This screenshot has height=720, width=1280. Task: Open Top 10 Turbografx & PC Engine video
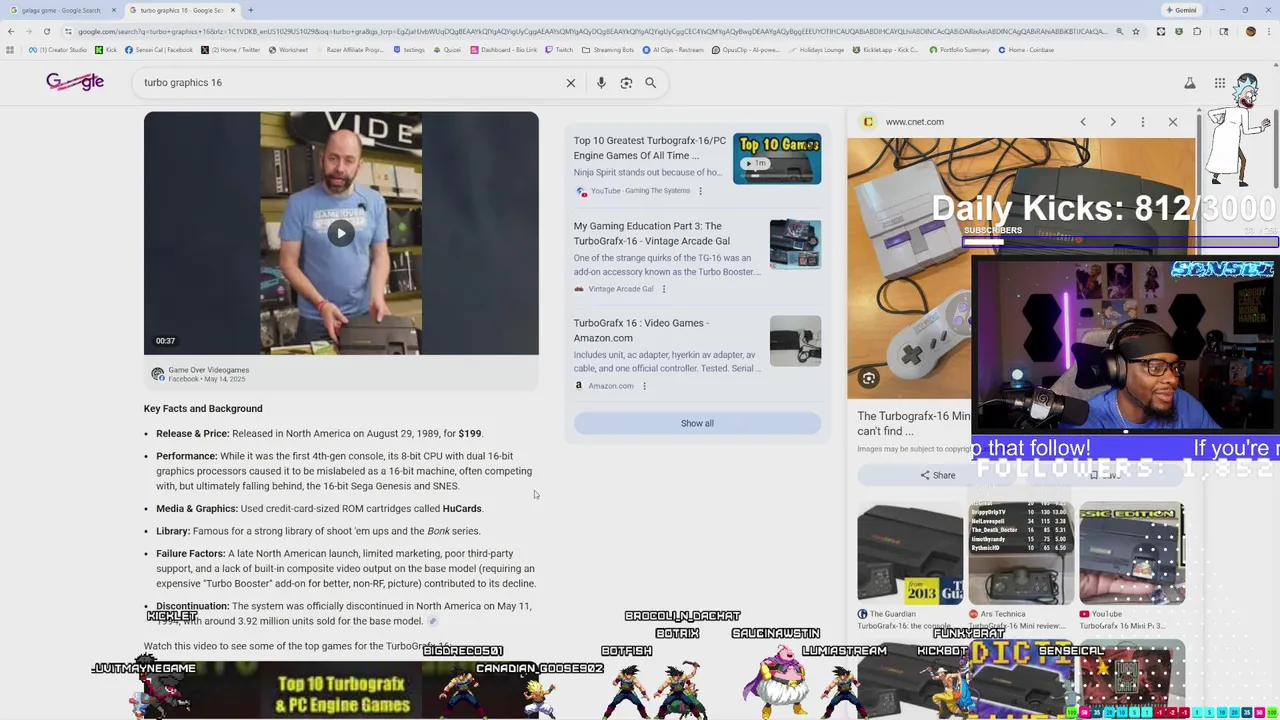pyautogui.click(x=343, y=692)
